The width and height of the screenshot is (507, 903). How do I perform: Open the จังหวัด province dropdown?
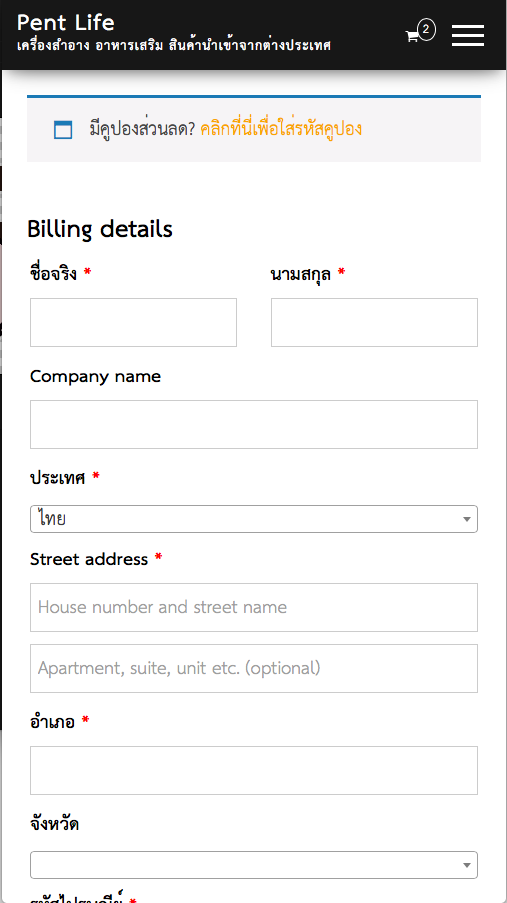pyautogui.click(x=254, y=865)
